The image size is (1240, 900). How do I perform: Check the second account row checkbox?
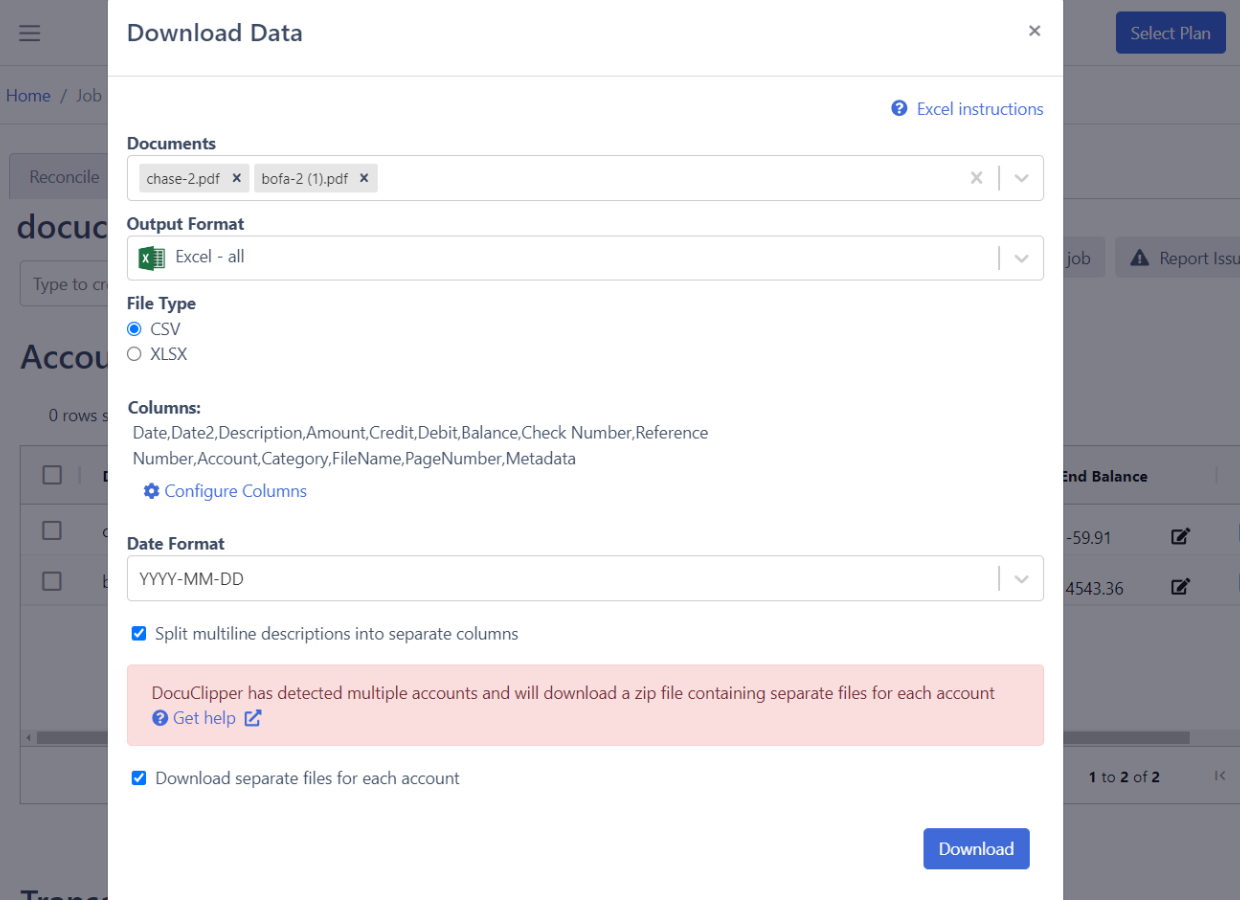[52, 581]
